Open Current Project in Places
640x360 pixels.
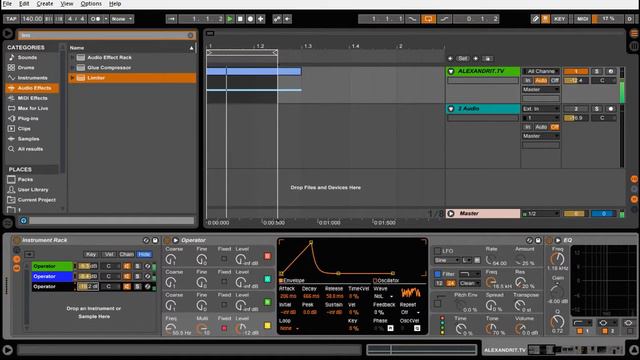pyautogui.click(x=36, y=200)
